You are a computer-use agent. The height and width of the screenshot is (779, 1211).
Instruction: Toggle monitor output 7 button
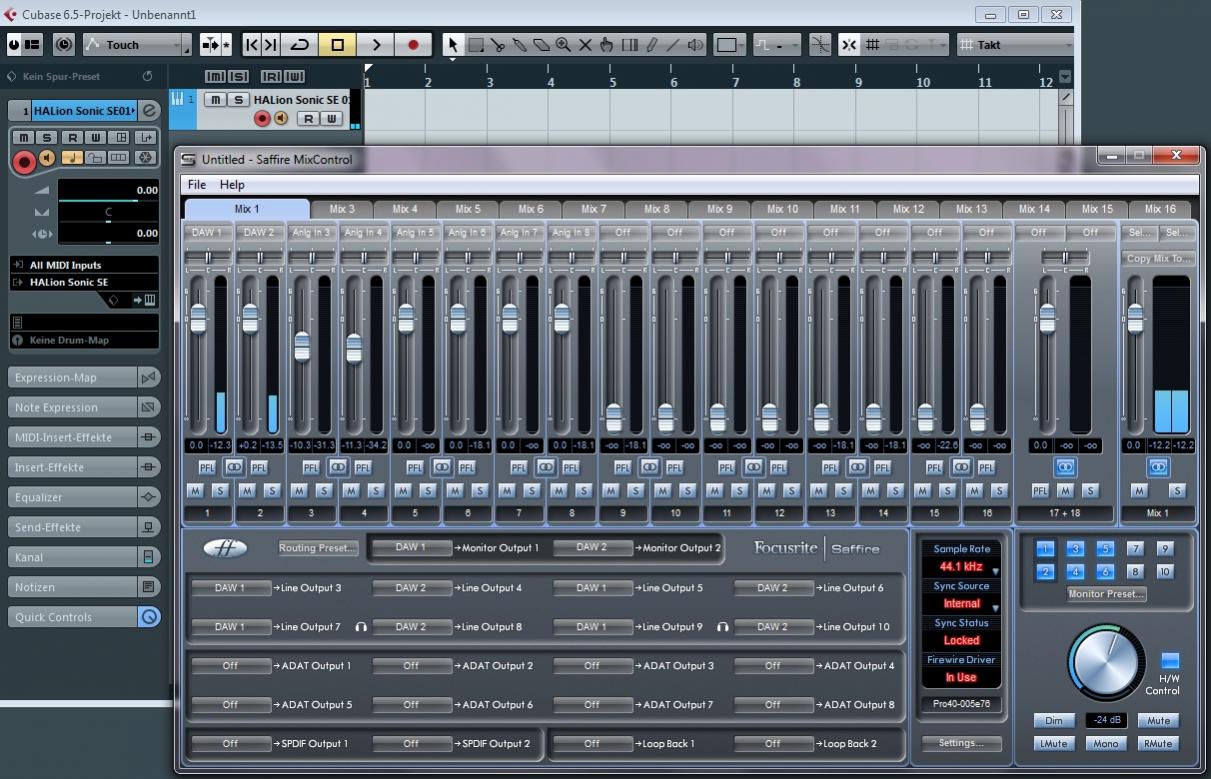(1135, 549)
